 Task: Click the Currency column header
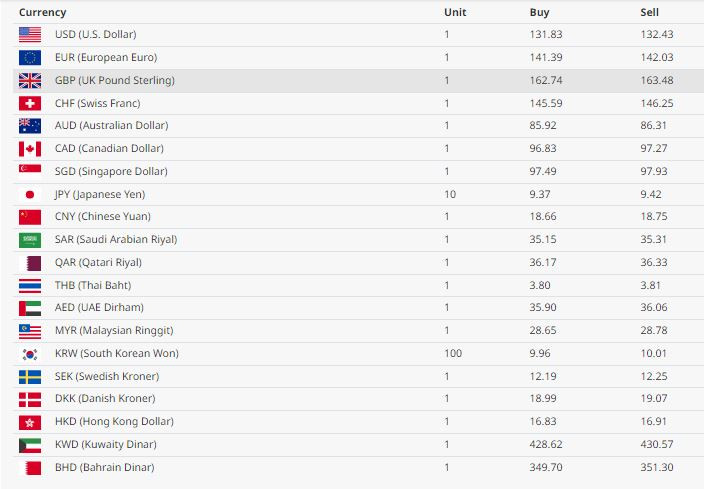point(43,12)
